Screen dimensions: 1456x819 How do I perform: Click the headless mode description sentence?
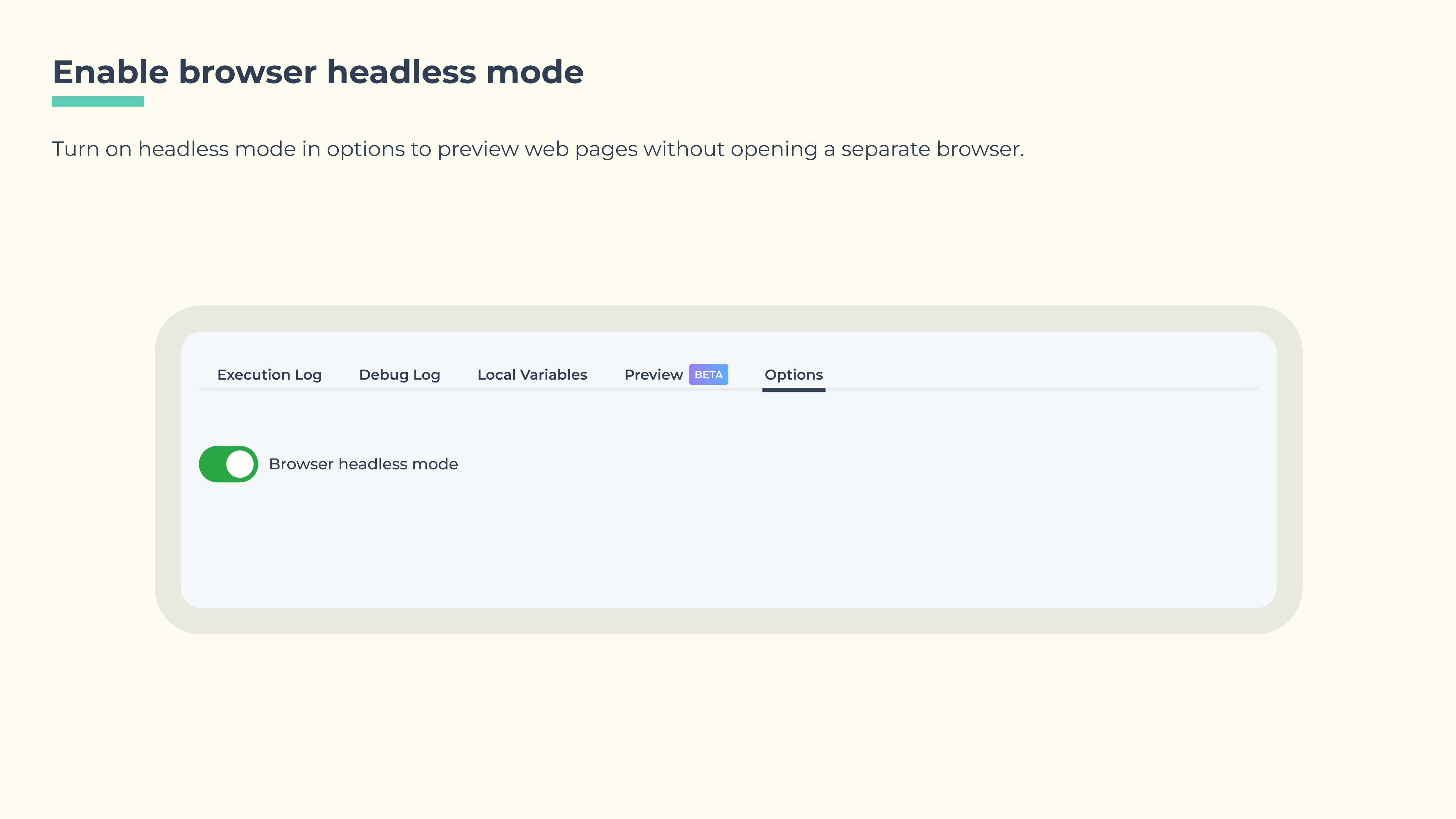tap(538, 149)
